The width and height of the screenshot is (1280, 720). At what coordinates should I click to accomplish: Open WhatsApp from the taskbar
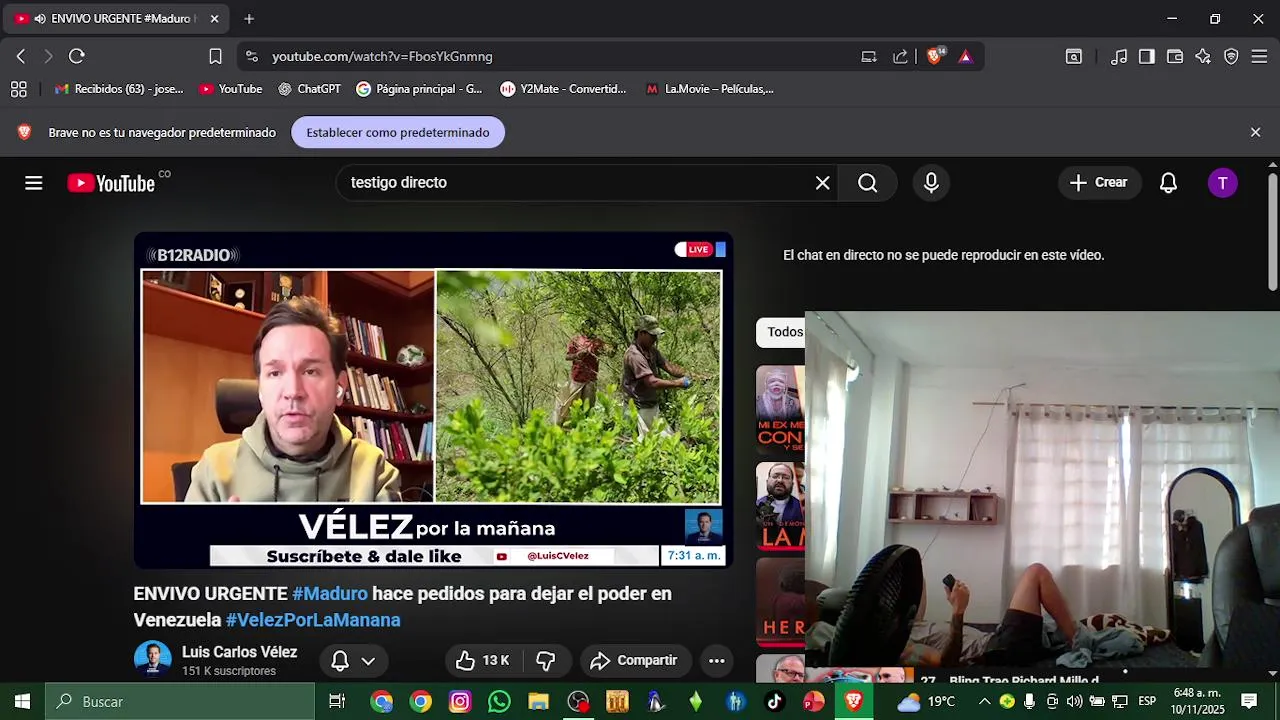[x=499, y=702]
